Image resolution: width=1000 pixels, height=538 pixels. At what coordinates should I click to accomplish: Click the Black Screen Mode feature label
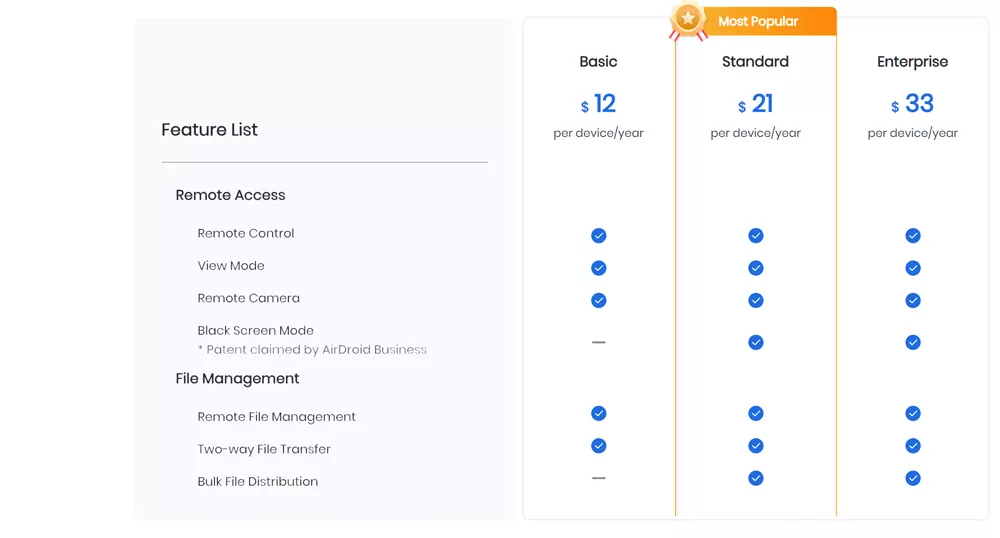(x=255, y=331)
